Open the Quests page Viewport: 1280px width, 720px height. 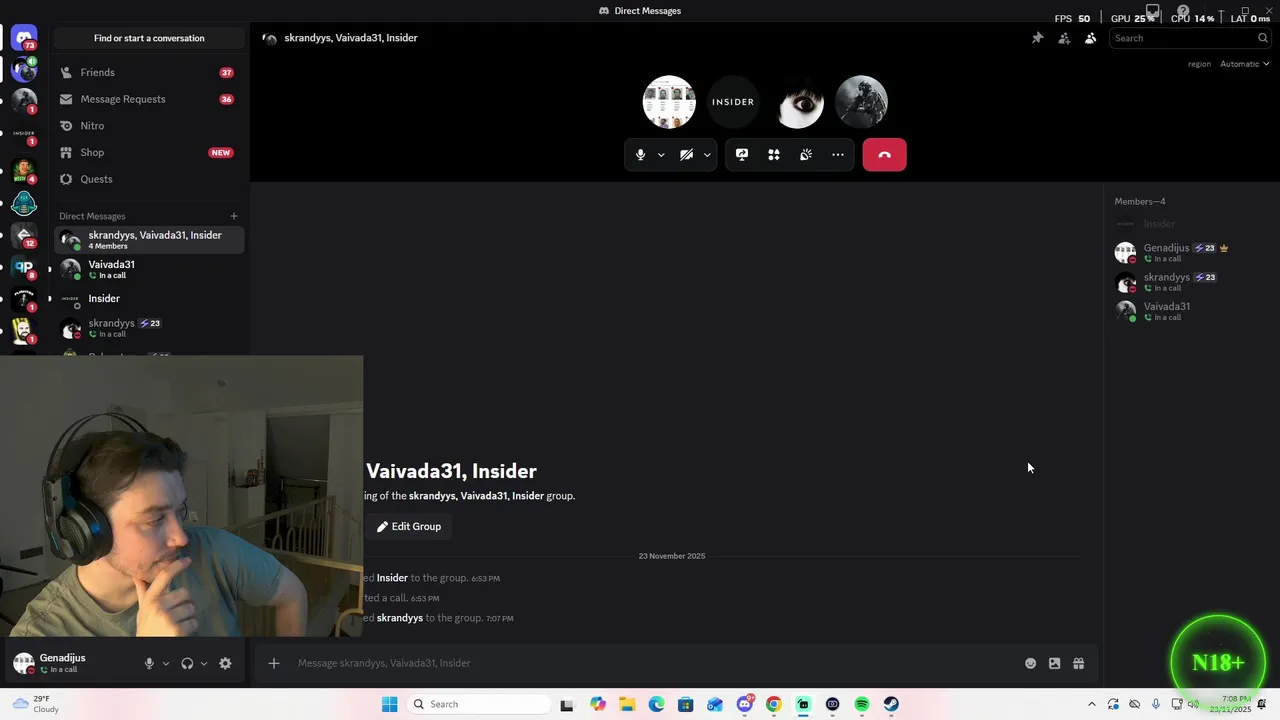point(148,179)
